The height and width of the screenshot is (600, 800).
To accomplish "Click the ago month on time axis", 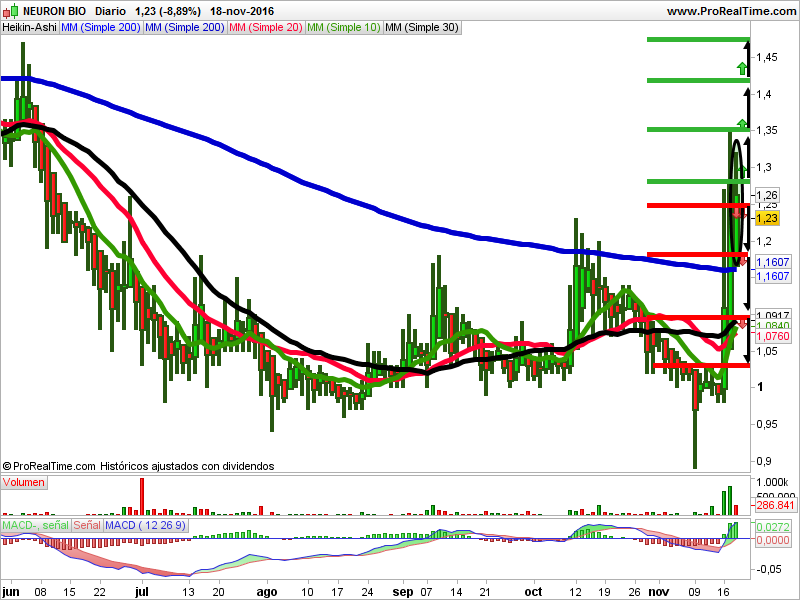I will 267,592.
